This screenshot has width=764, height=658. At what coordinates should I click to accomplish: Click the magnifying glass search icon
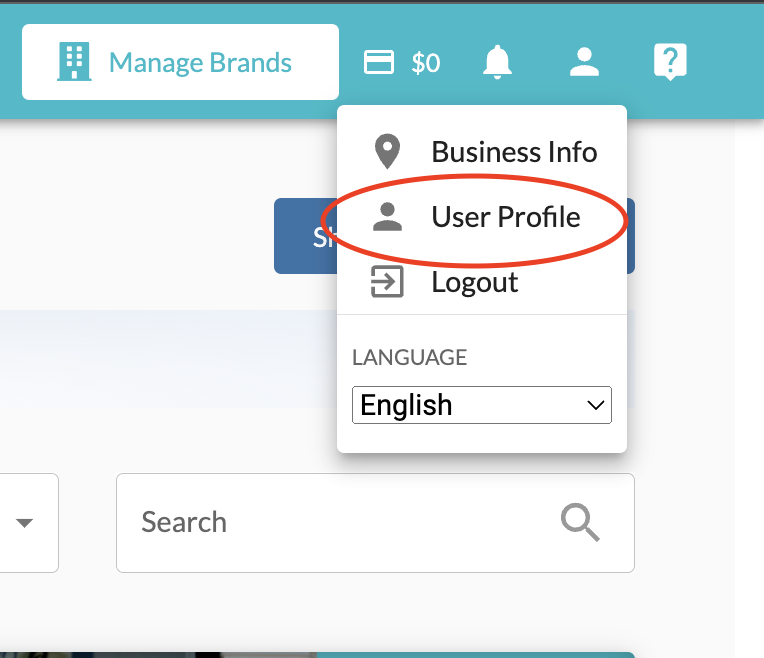click(580, 522)
